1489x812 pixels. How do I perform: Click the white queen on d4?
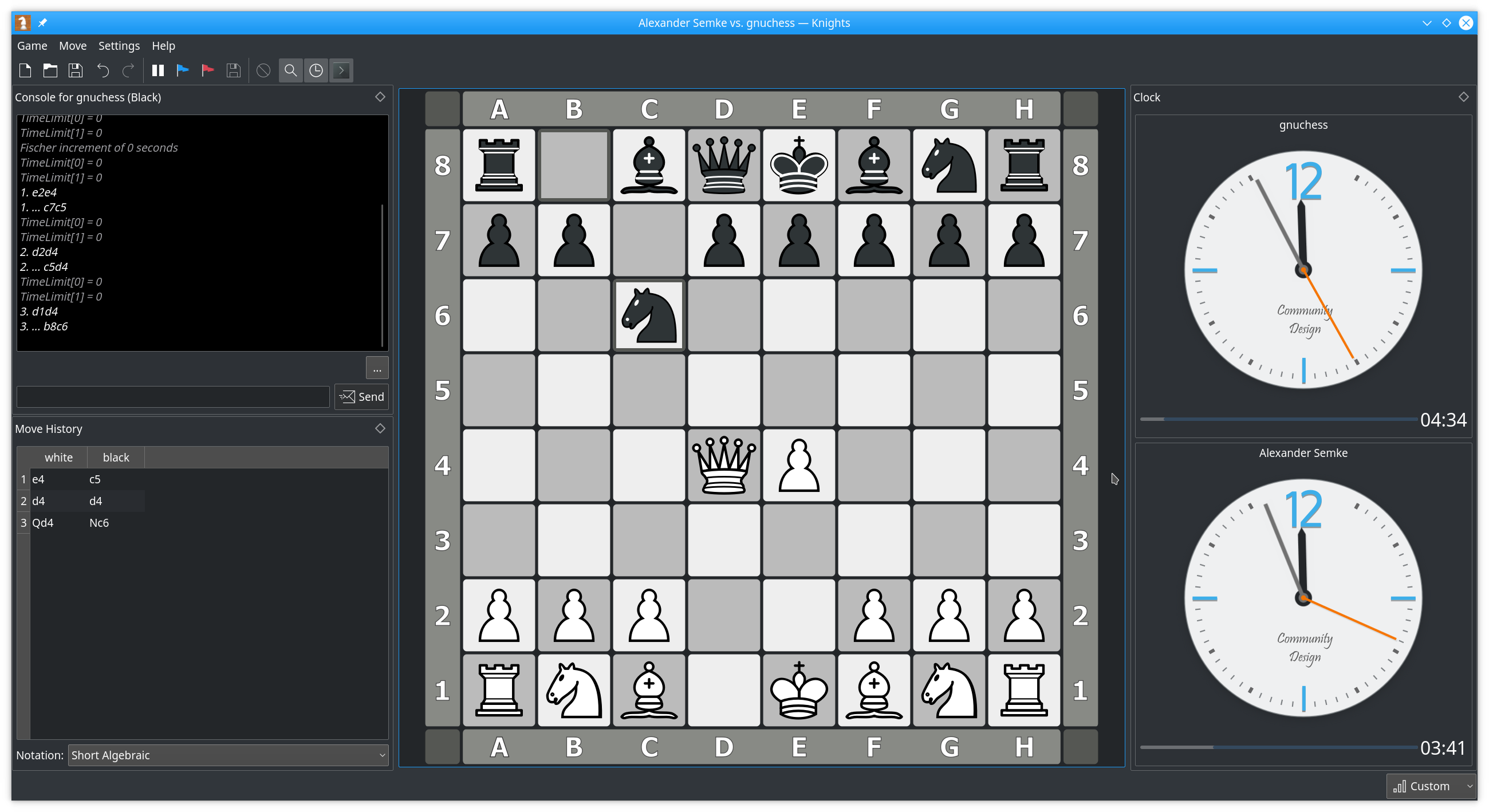tap(724, 465)
